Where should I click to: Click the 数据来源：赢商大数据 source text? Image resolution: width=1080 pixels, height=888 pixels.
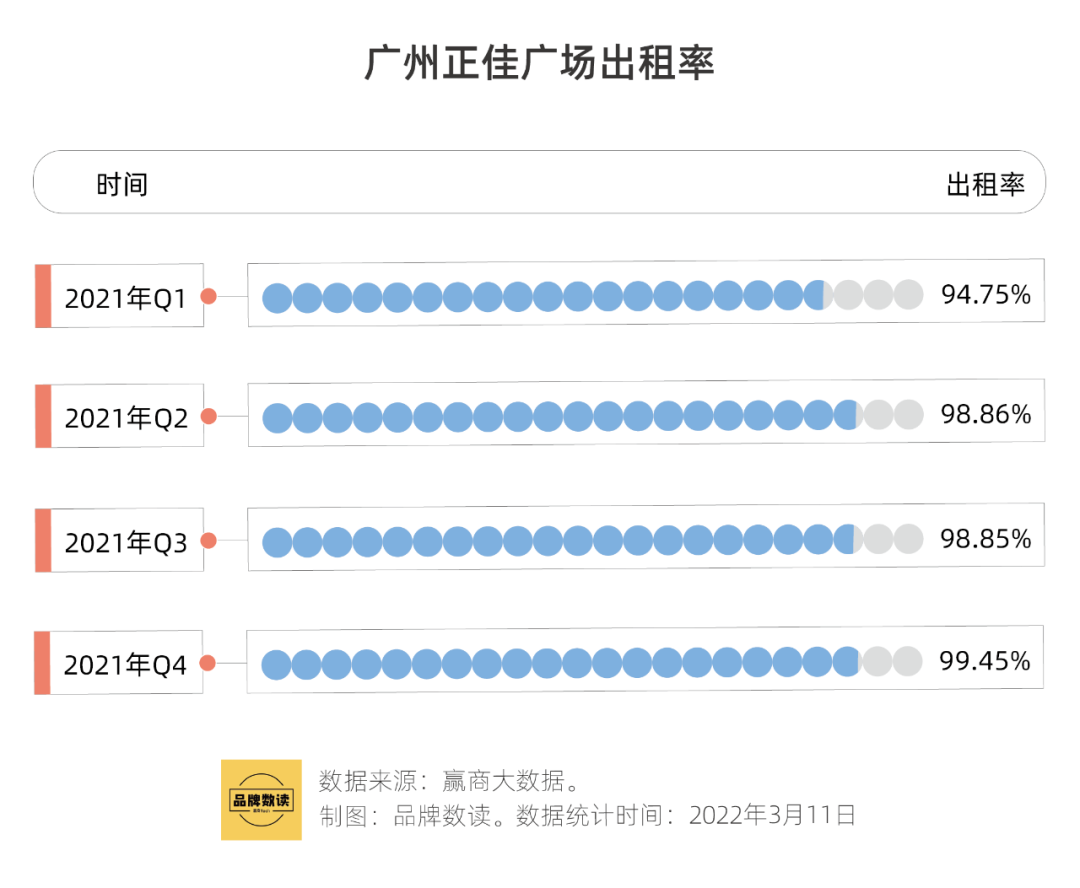click(449, 780)
